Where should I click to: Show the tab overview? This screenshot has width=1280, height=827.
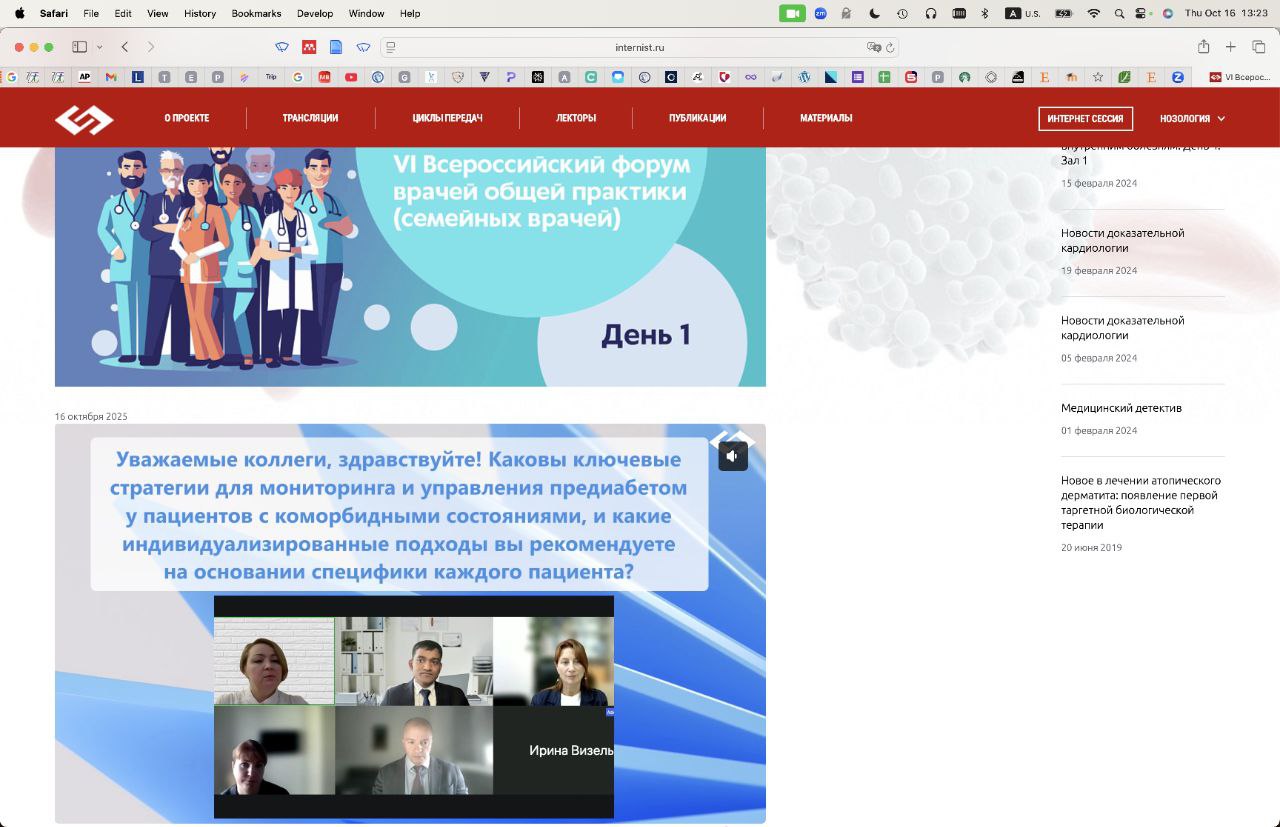(x=1258, y=47)
